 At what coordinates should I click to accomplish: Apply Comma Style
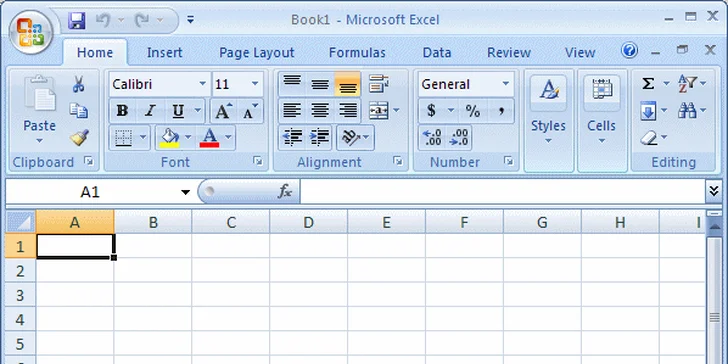[501, 111]
